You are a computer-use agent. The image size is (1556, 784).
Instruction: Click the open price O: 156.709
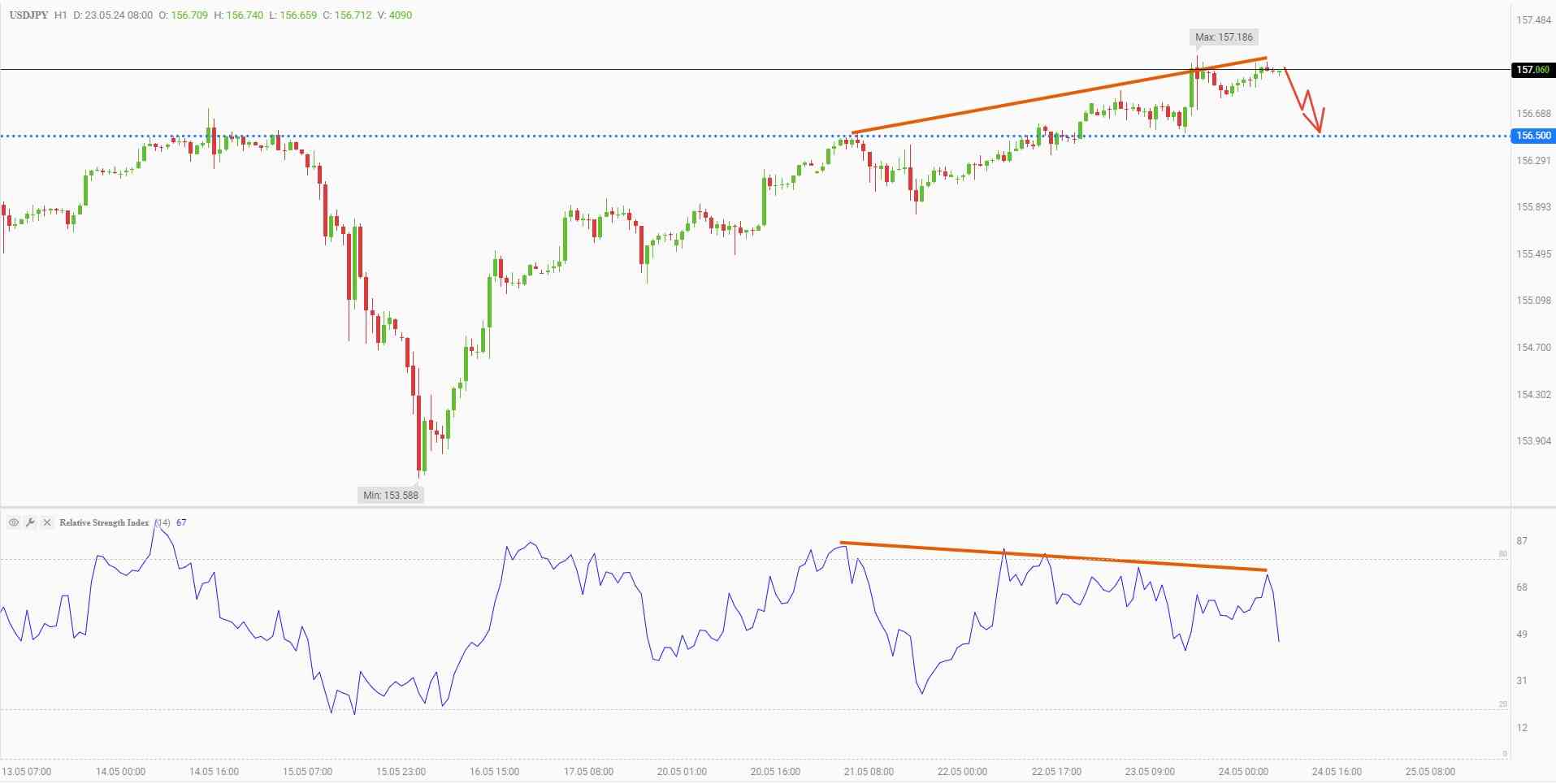(x=184, y=15)
